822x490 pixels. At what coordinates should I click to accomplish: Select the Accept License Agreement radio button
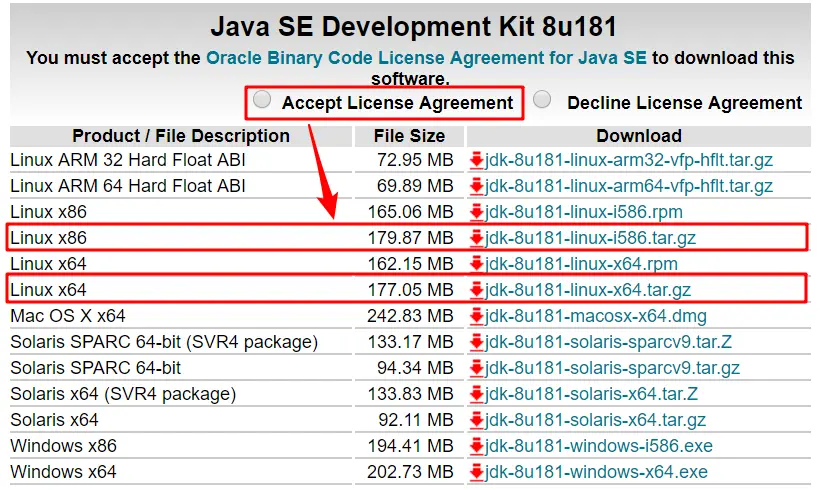tap(262, 99)
